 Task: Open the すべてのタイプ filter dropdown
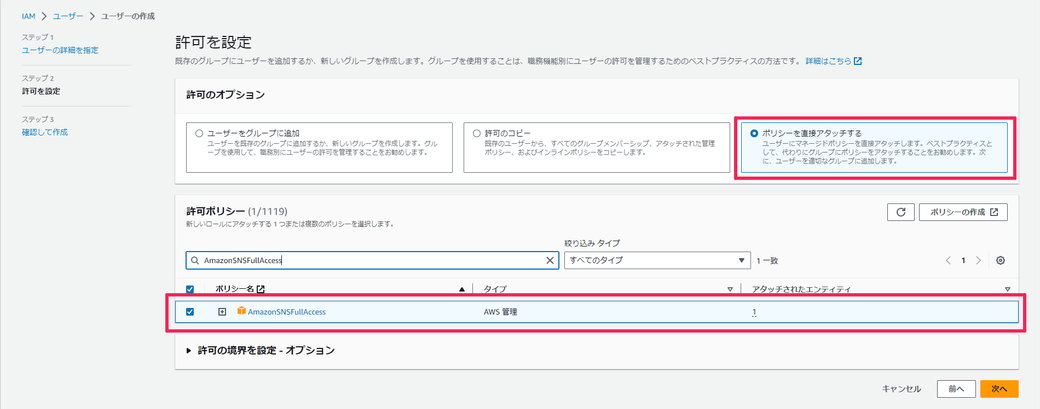coord(657,261)
